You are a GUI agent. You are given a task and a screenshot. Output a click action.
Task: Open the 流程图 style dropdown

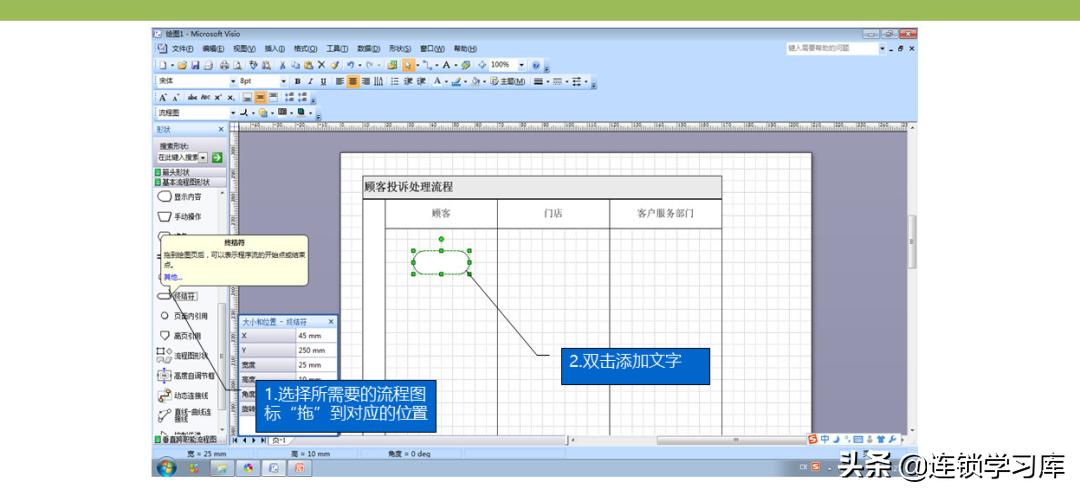coord(233,112)
